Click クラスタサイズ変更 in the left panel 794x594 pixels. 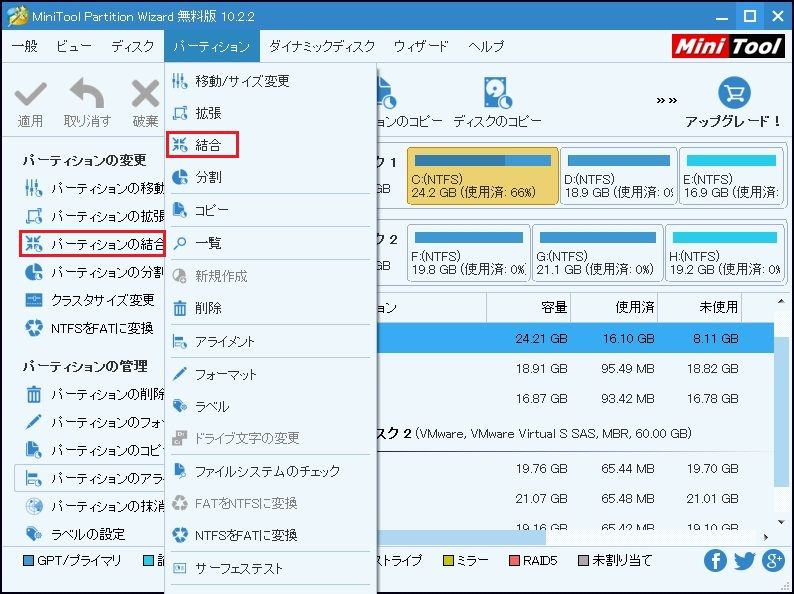(x=90, y=300)
